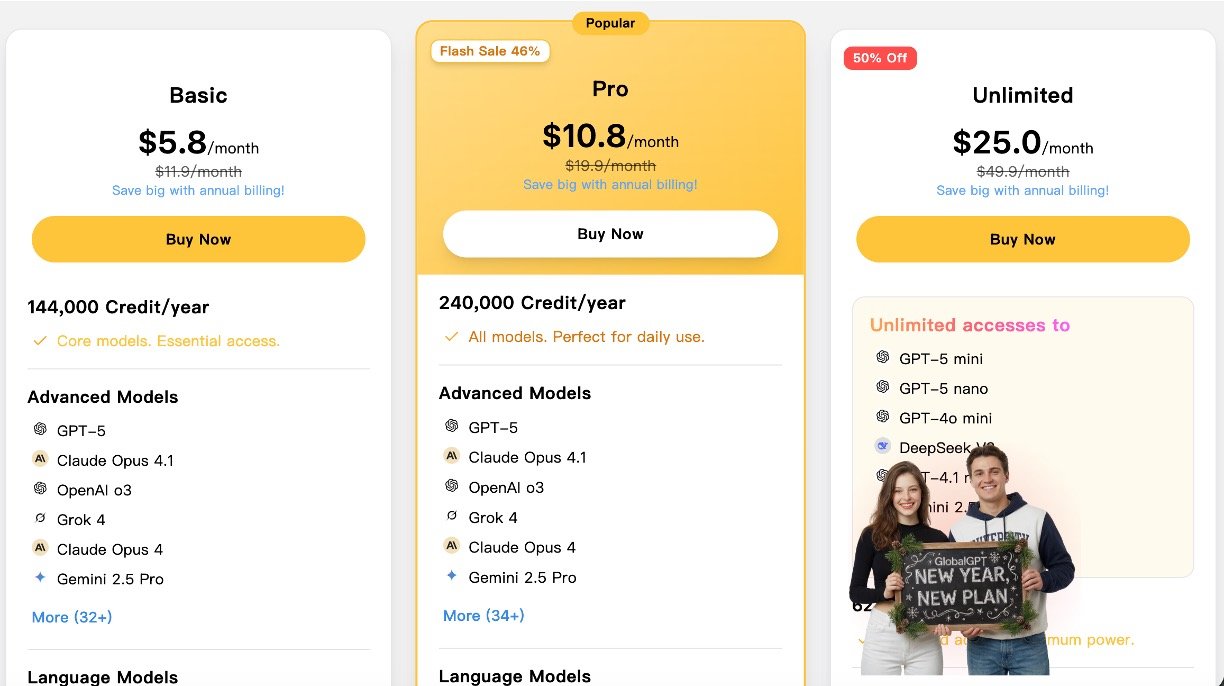Click the Claude Opus 4 icon in Pro plan
1224x686 pixels.
coord(452,546)
